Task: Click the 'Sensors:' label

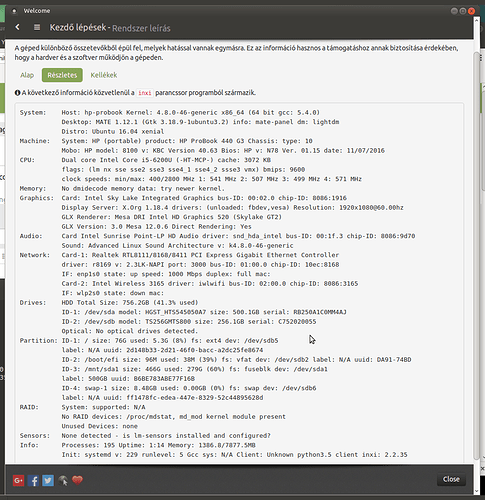Action: coord(35,436)
